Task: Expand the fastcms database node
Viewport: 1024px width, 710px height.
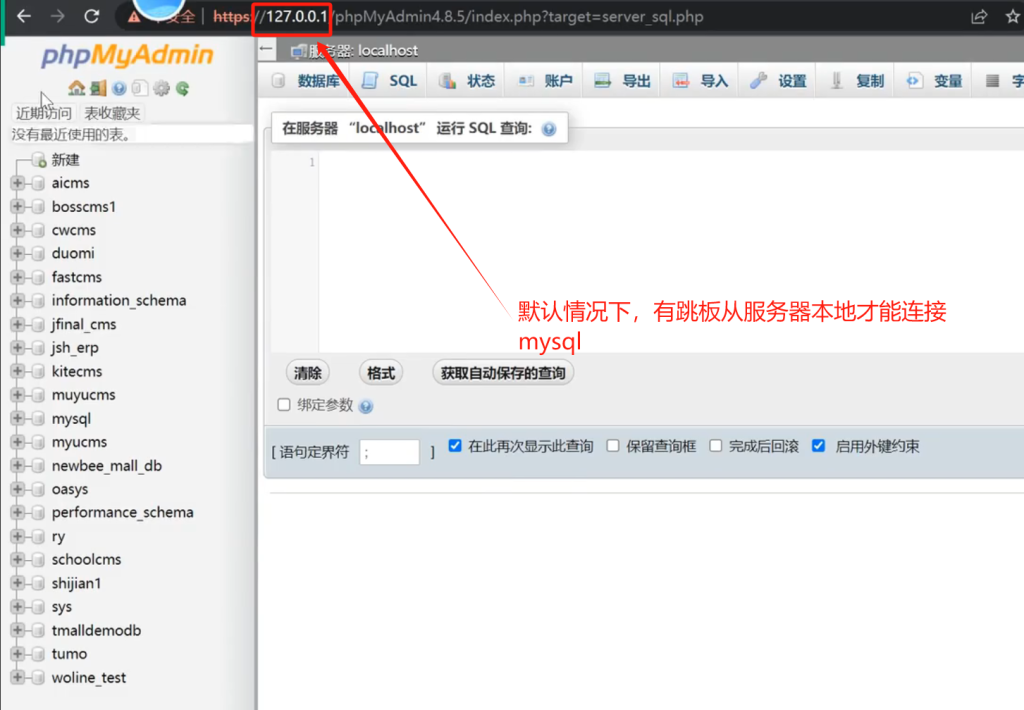Action: pos(18,277)
